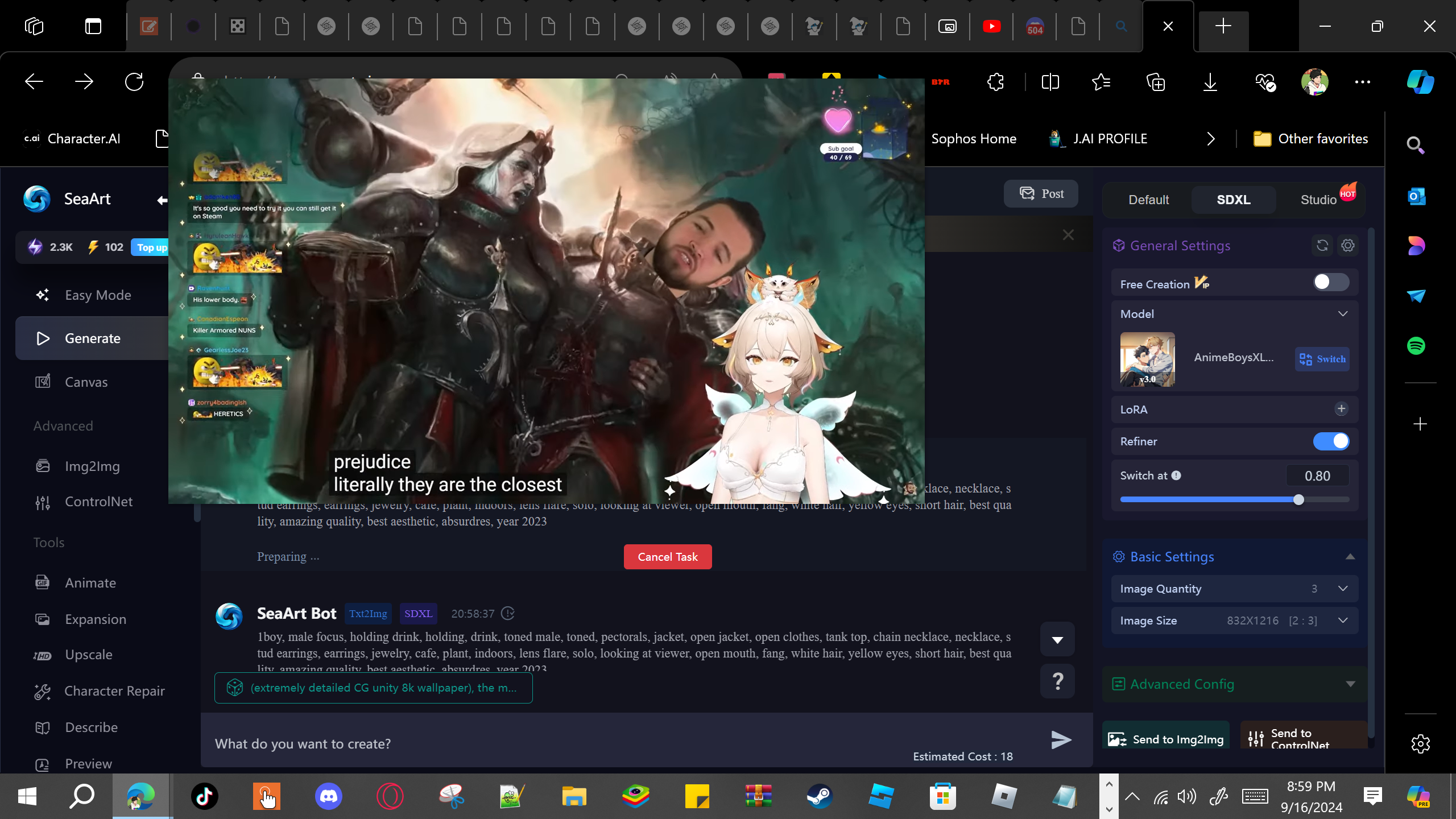Click the Preview icon in sidebar
The height and width of the screenshot is (819, 1456).
click(43, 764)
